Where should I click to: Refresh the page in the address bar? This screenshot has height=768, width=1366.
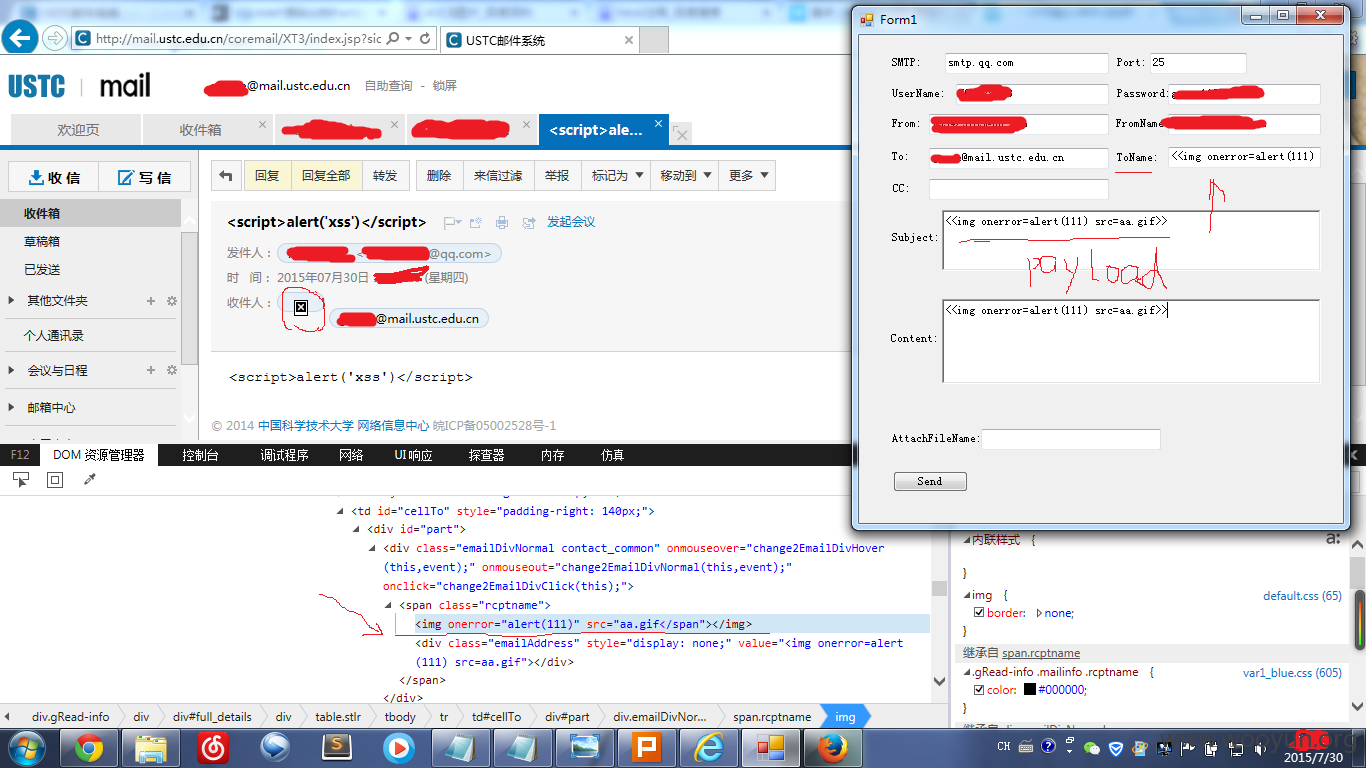pos(426,38)
